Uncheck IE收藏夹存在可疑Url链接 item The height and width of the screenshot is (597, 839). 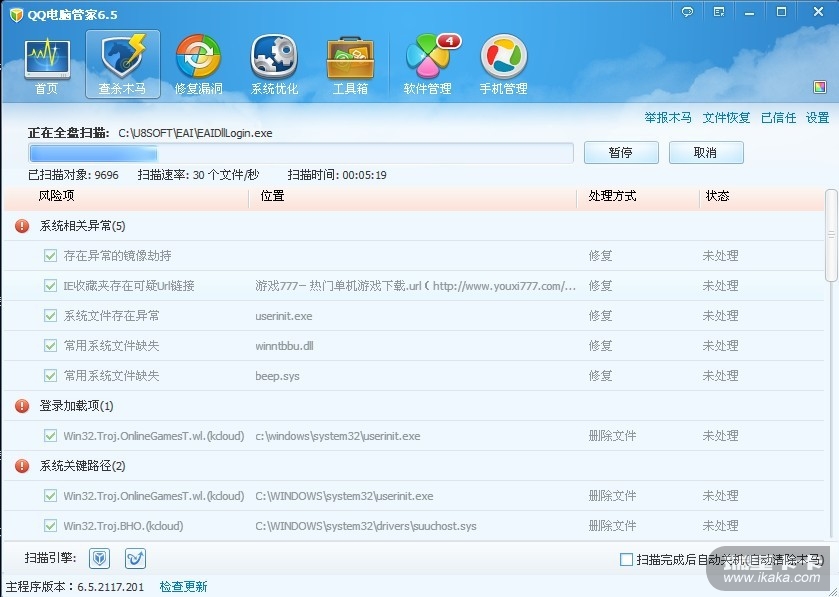coord(50,286)
